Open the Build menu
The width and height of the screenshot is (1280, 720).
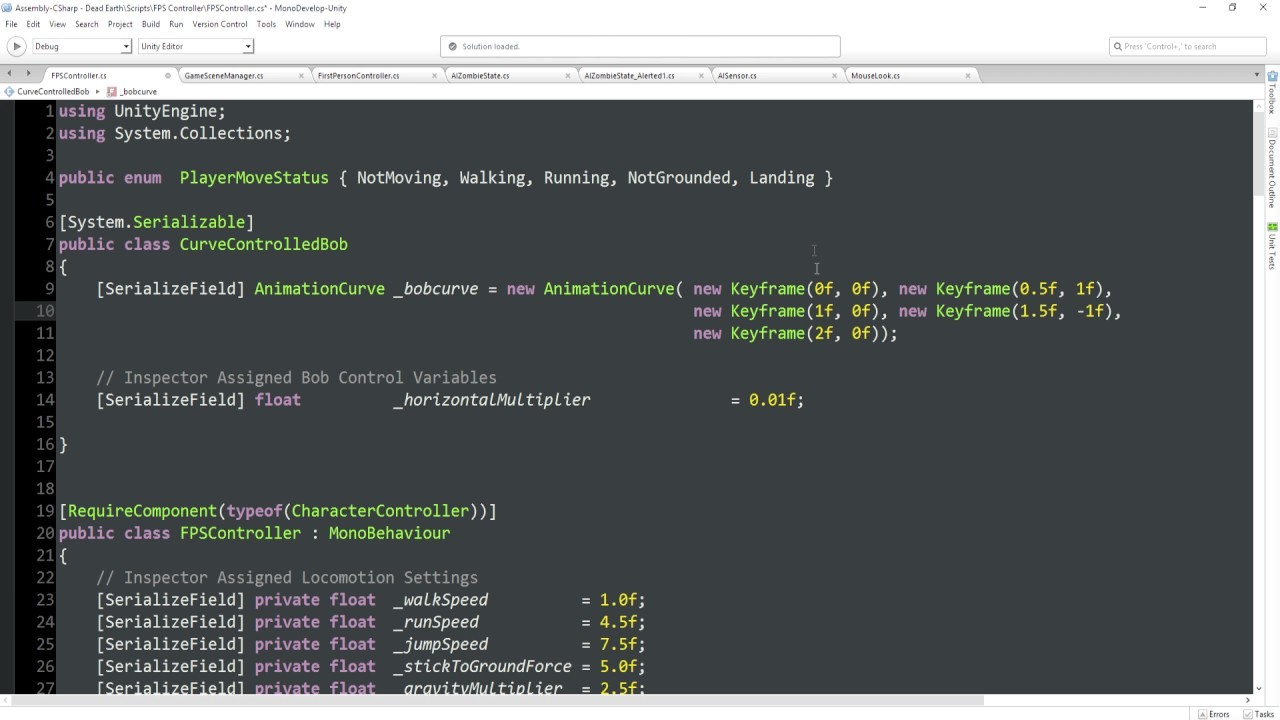151,24
